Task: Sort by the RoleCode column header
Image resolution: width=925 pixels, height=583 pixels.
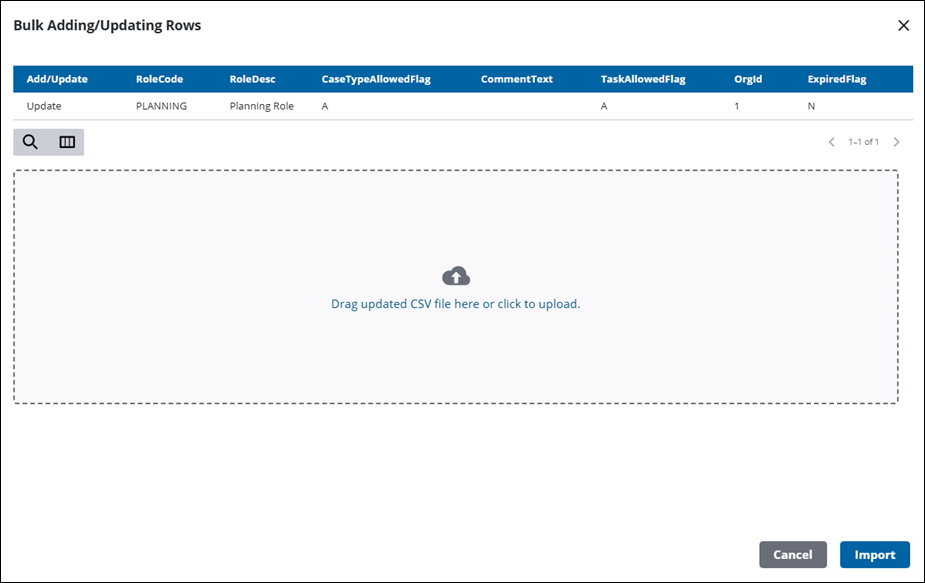Action: click(159, 79)
